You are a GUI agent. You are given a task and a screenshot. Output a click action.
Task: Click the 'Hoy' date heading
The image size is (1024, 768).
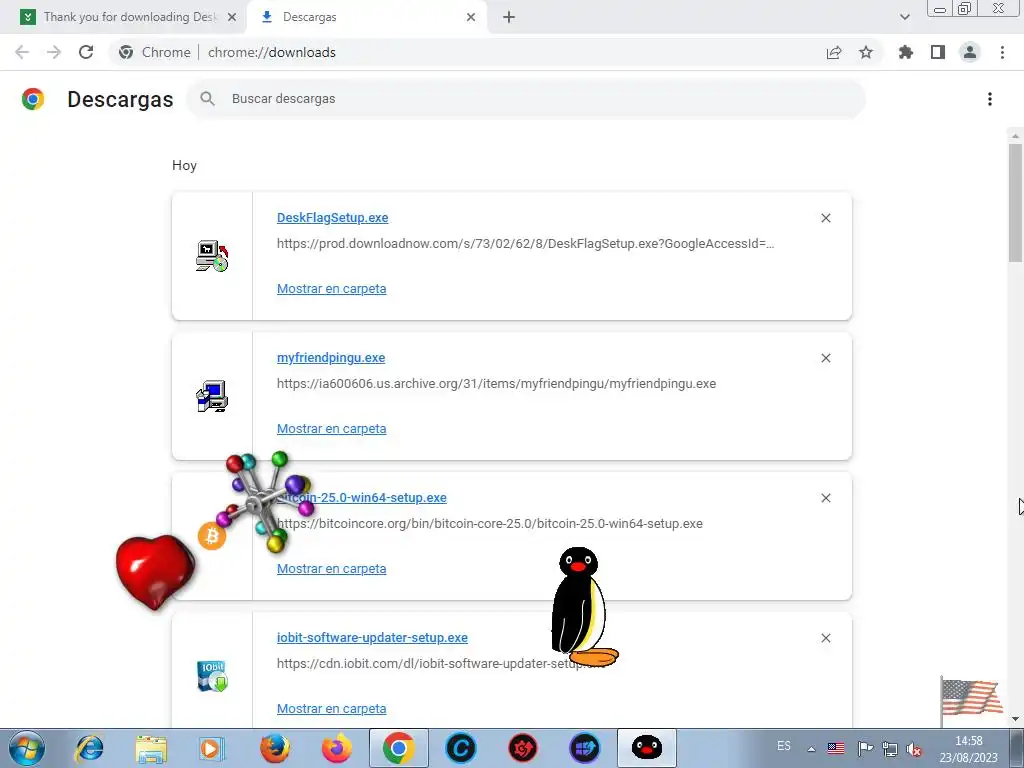(x=184, y=165)
